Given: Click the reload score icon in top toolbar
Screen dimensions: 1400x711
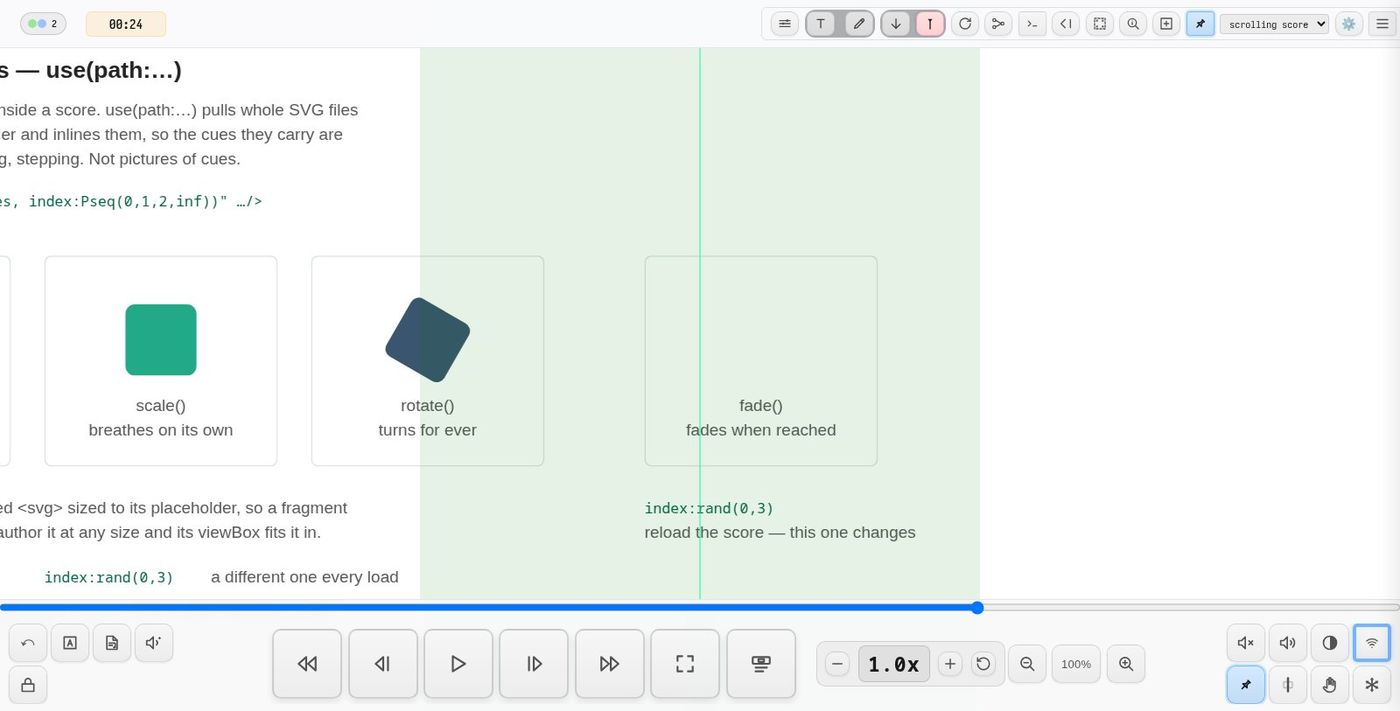Looking at the screenshot, I should click(965, 24).
